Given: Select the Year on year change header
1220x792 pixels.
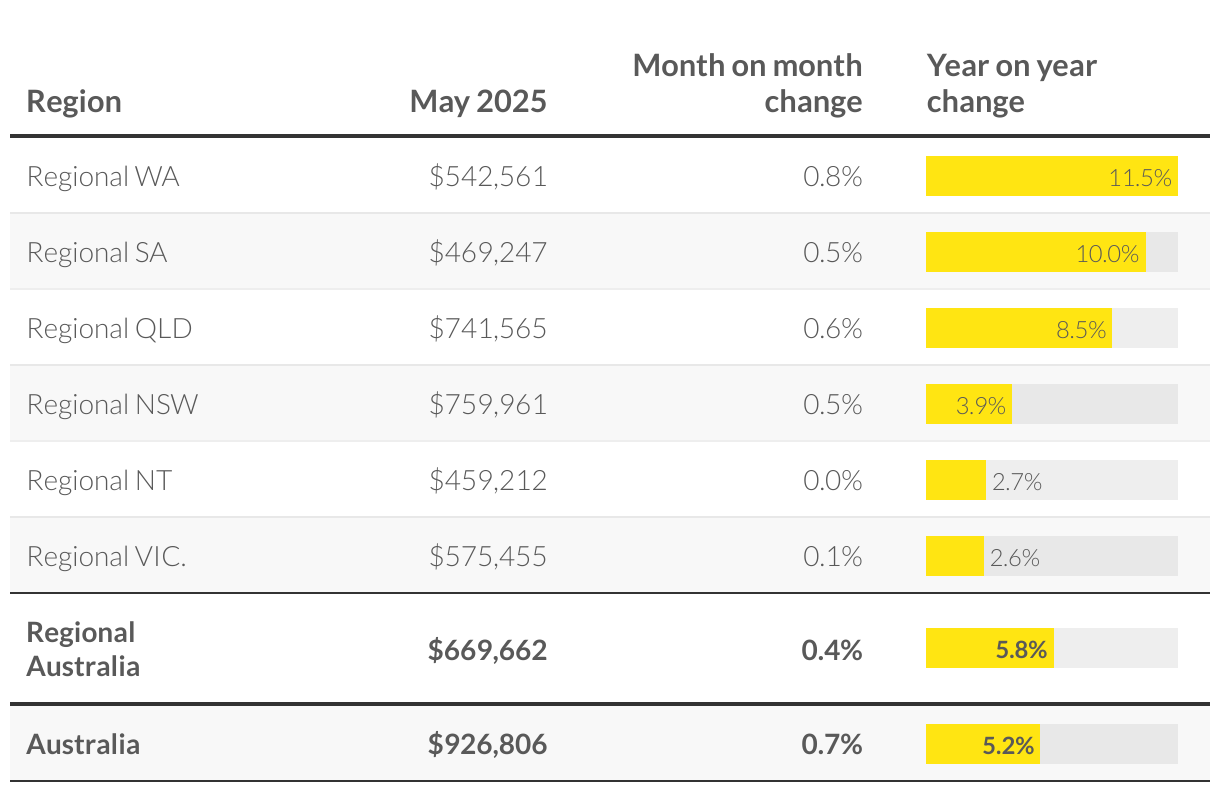Looking at the screenshot, I should 1011,84.
